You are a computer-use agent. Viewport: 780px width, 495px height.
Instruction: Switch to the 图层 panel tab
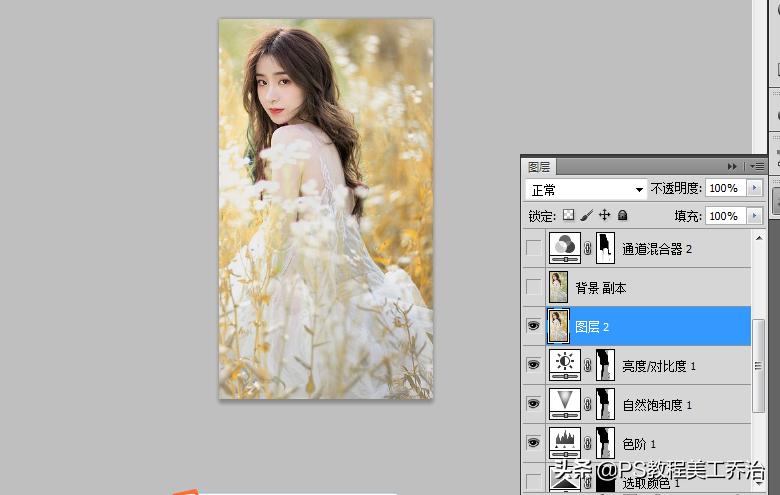tap(540, 167)
